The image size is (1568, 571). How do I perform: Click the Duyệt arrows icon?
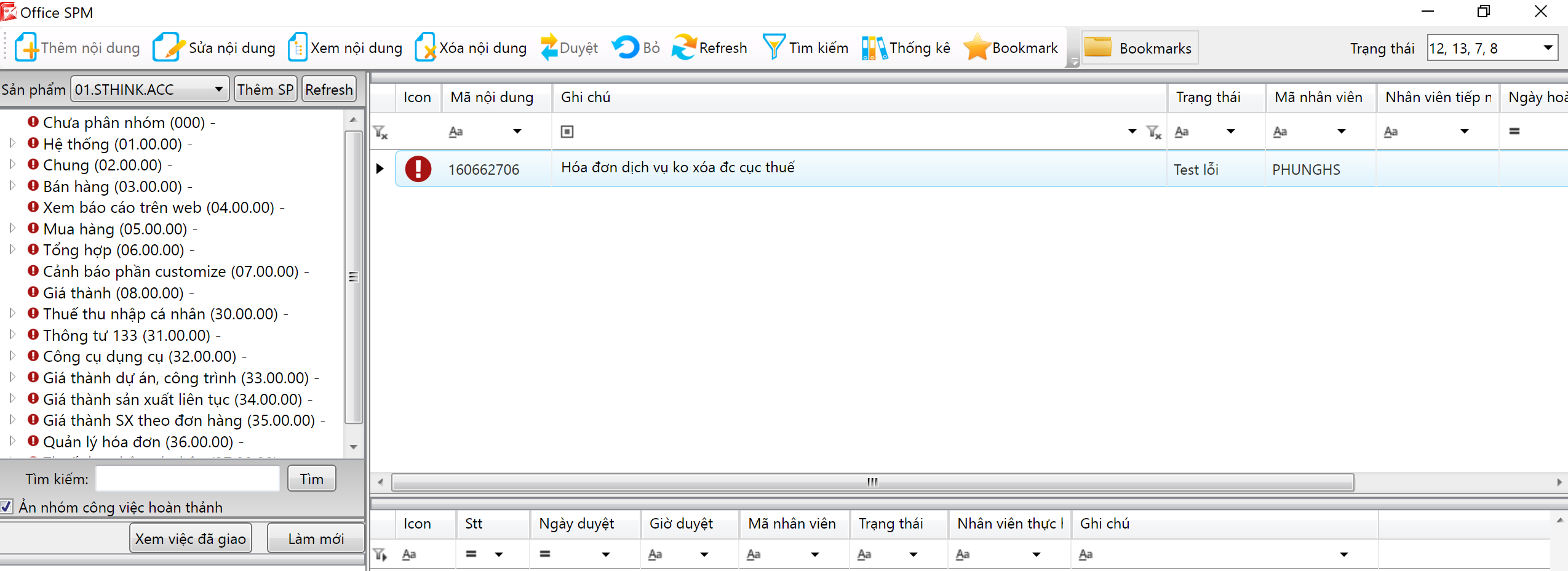549,47
